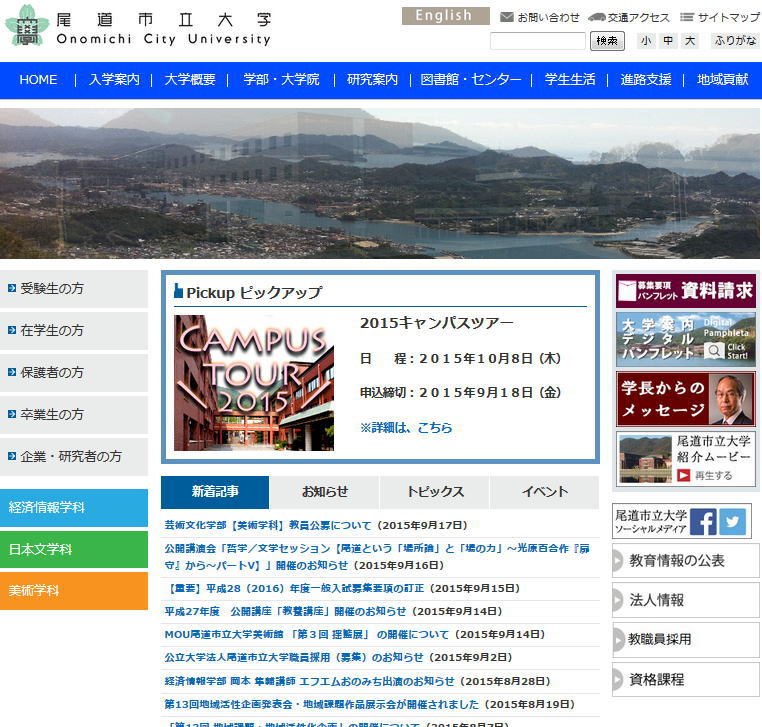Screen dimensions: 762x727
Task: Expand the 受験生の方 sidebar entry
Action: pos(74,288)
